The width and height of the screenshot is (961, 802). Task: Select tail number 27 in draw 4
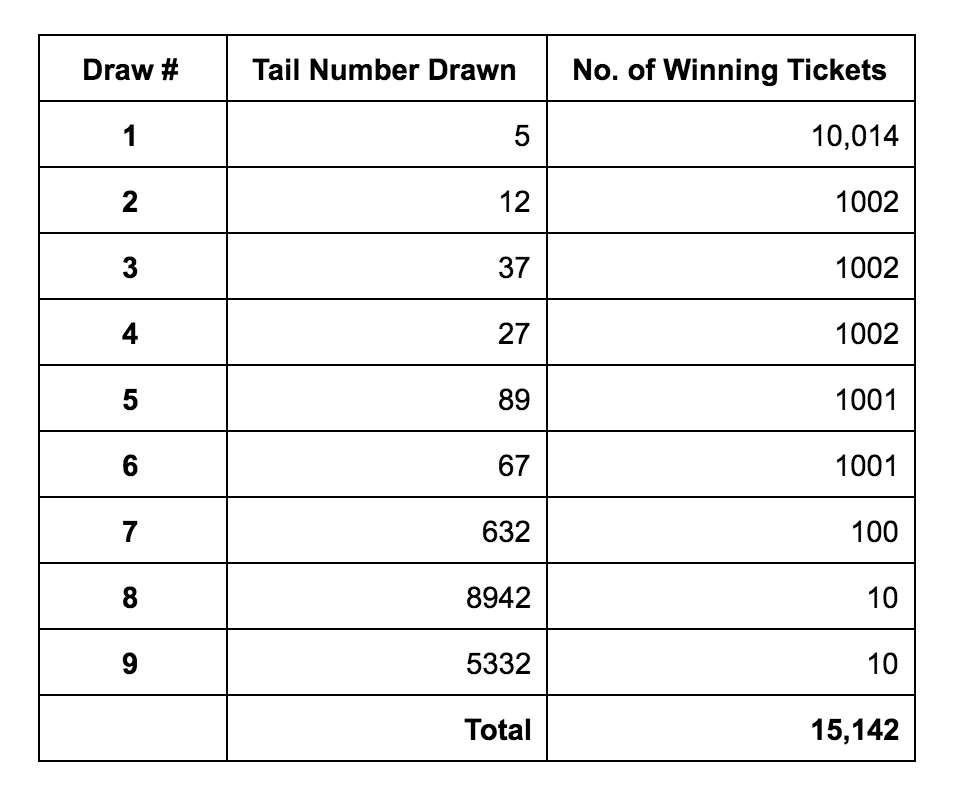point(513,334)
